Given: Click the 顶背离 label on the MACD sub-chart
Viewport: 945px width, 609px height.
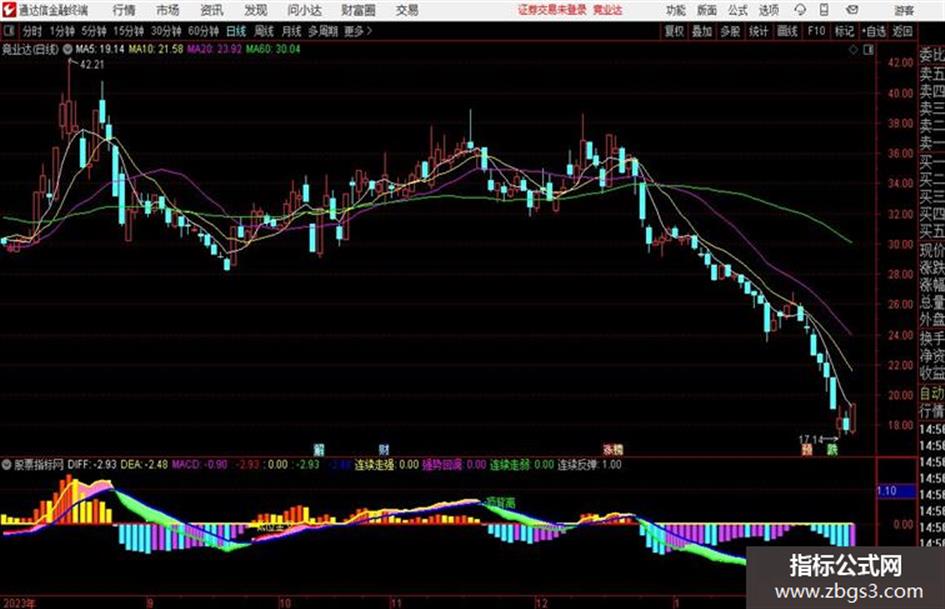Looking at the screenshot, I should coord(501,502).
